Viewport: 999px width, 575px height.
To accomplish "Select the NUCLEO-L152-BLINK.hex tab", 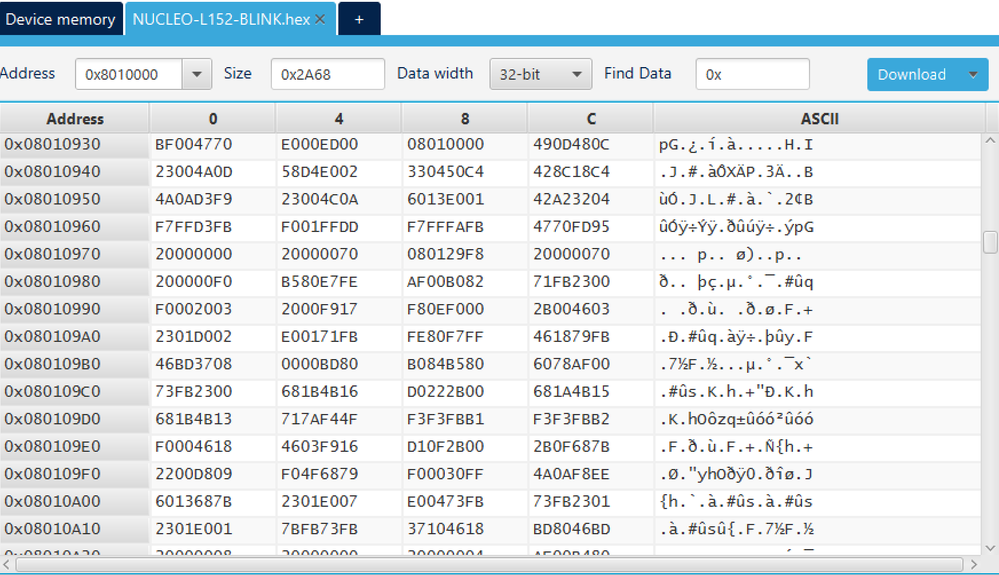I will tap(221, 20).
